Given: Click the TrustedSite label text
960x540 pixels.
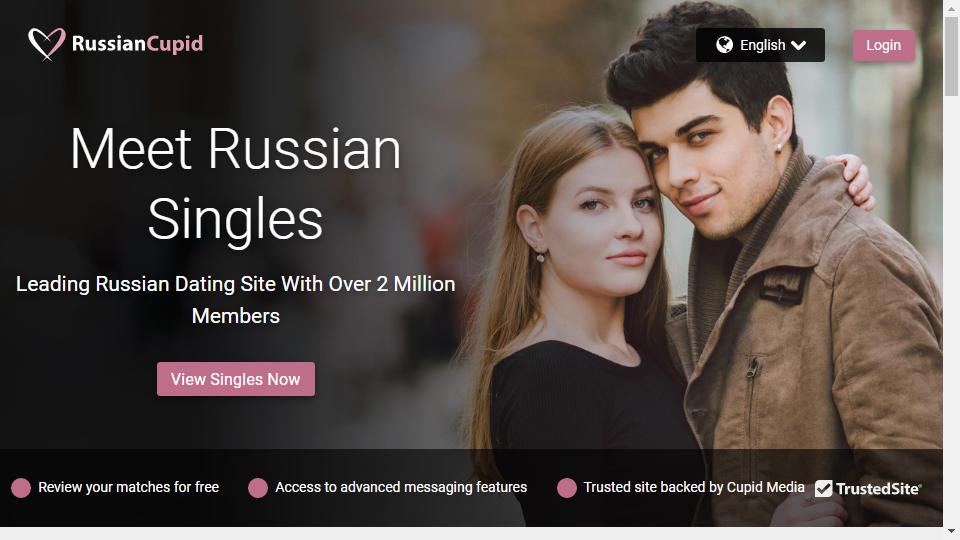Looking at the screenshot, I should click(x=877, y=489).
